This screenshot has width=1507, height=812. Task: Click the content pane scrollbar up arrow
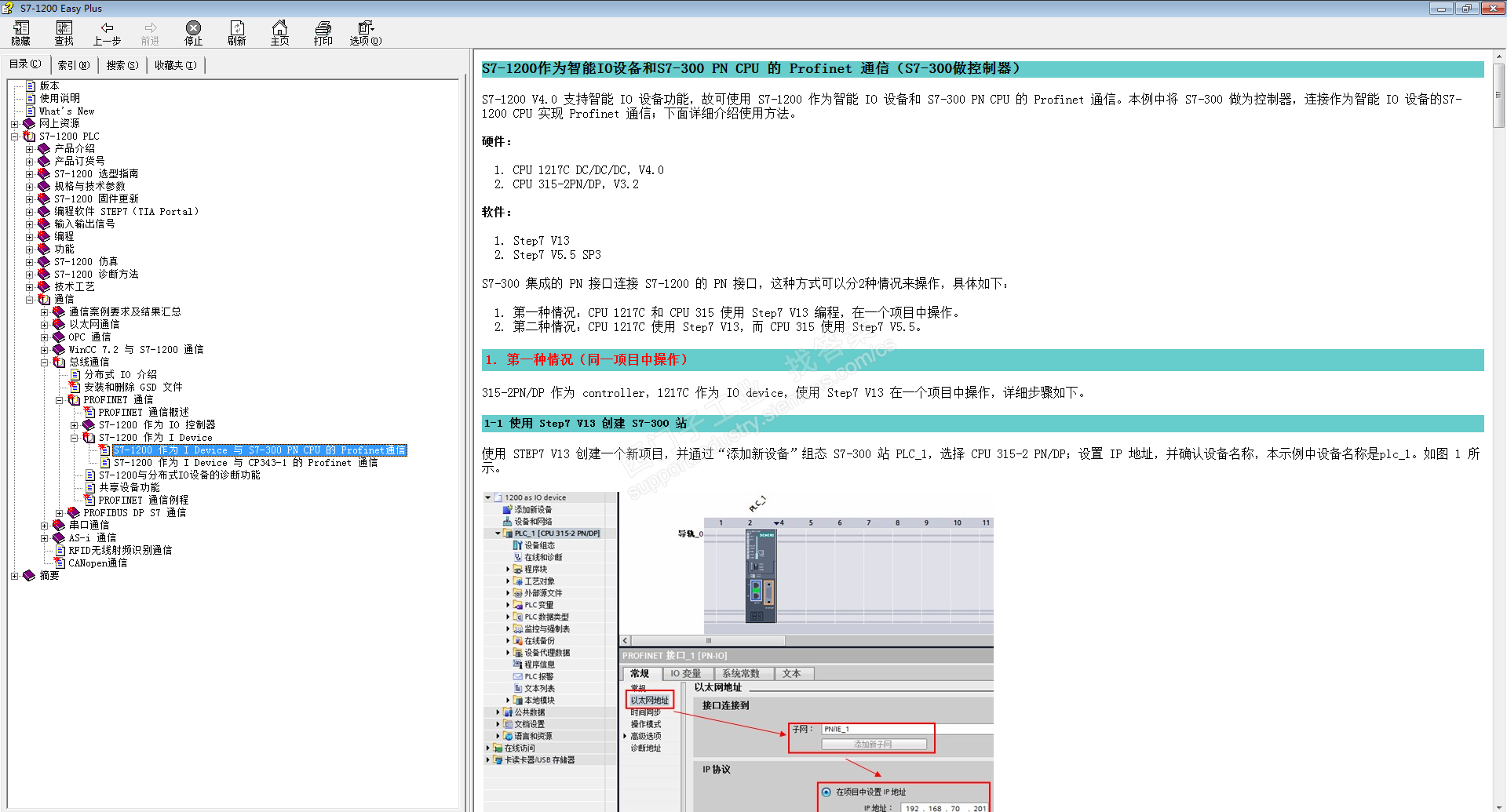tap(1499, 56)
